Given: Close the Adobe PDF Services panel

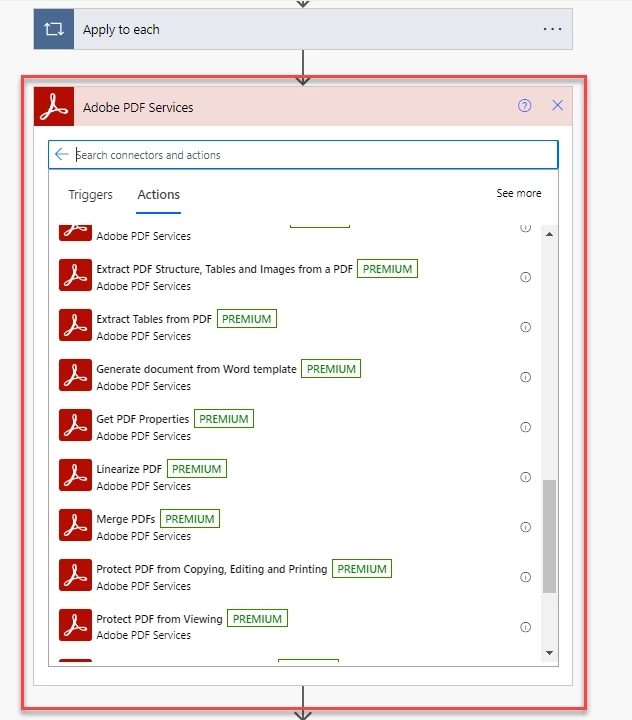Looking at the screenshot, I should coord(558,105).
